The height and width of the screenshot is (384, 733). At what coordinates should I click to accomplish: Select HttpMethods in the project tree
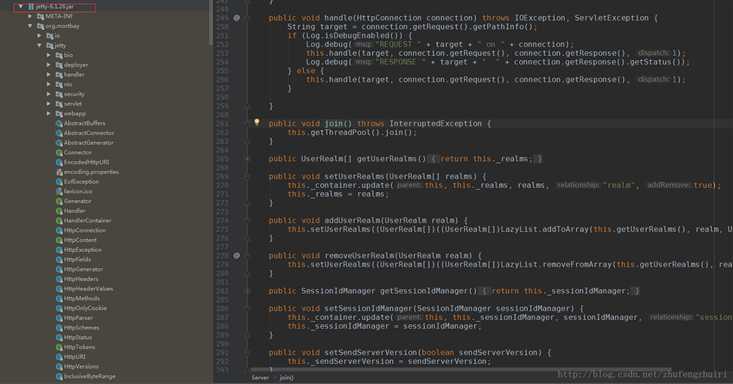point(82,298)
